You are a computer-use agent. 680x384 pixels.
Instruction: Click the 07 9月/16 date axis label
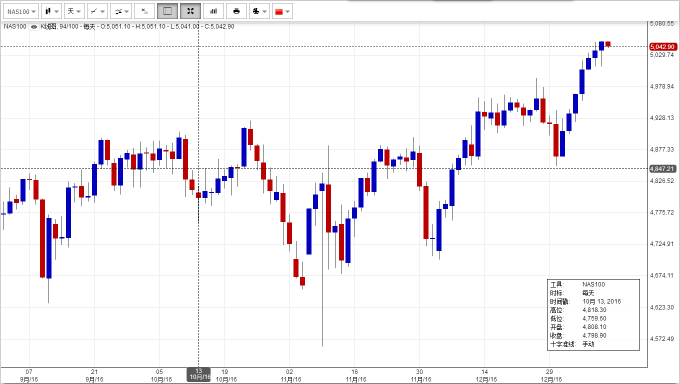29,376
